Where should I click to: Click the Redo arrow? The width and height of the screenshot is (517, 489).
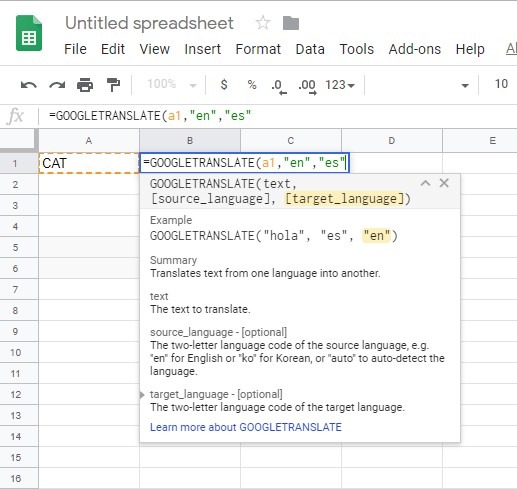[57, 85]
